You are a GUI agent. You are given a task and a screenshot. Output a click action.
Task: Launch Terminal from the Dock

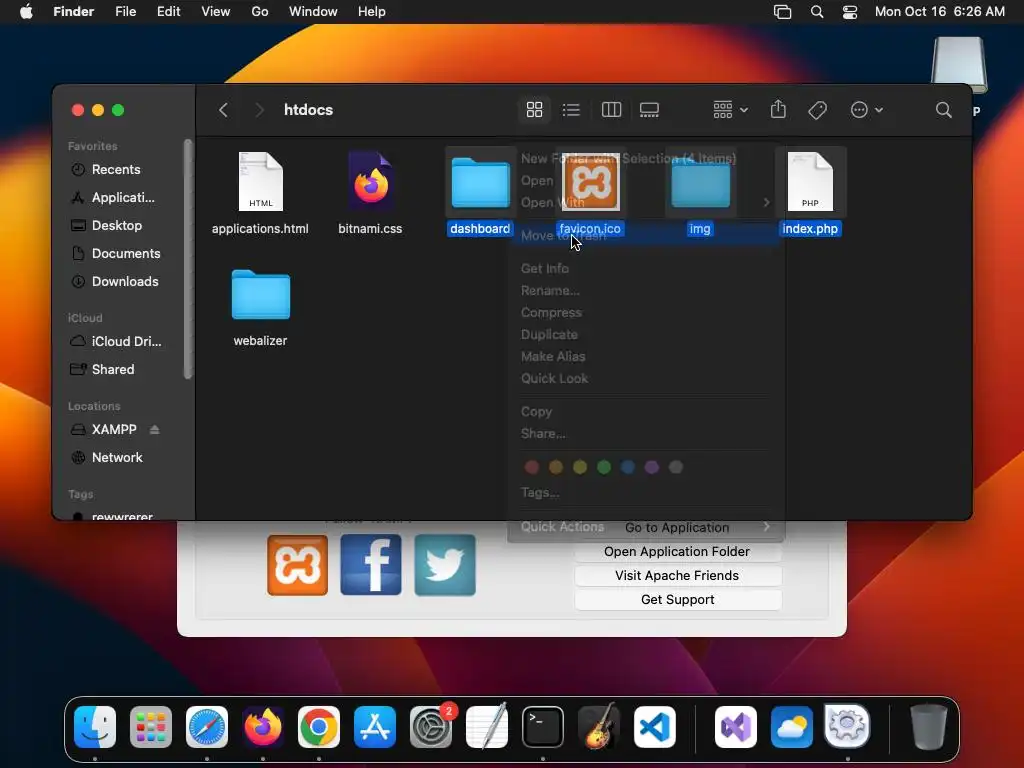click(x=542, y=726)
